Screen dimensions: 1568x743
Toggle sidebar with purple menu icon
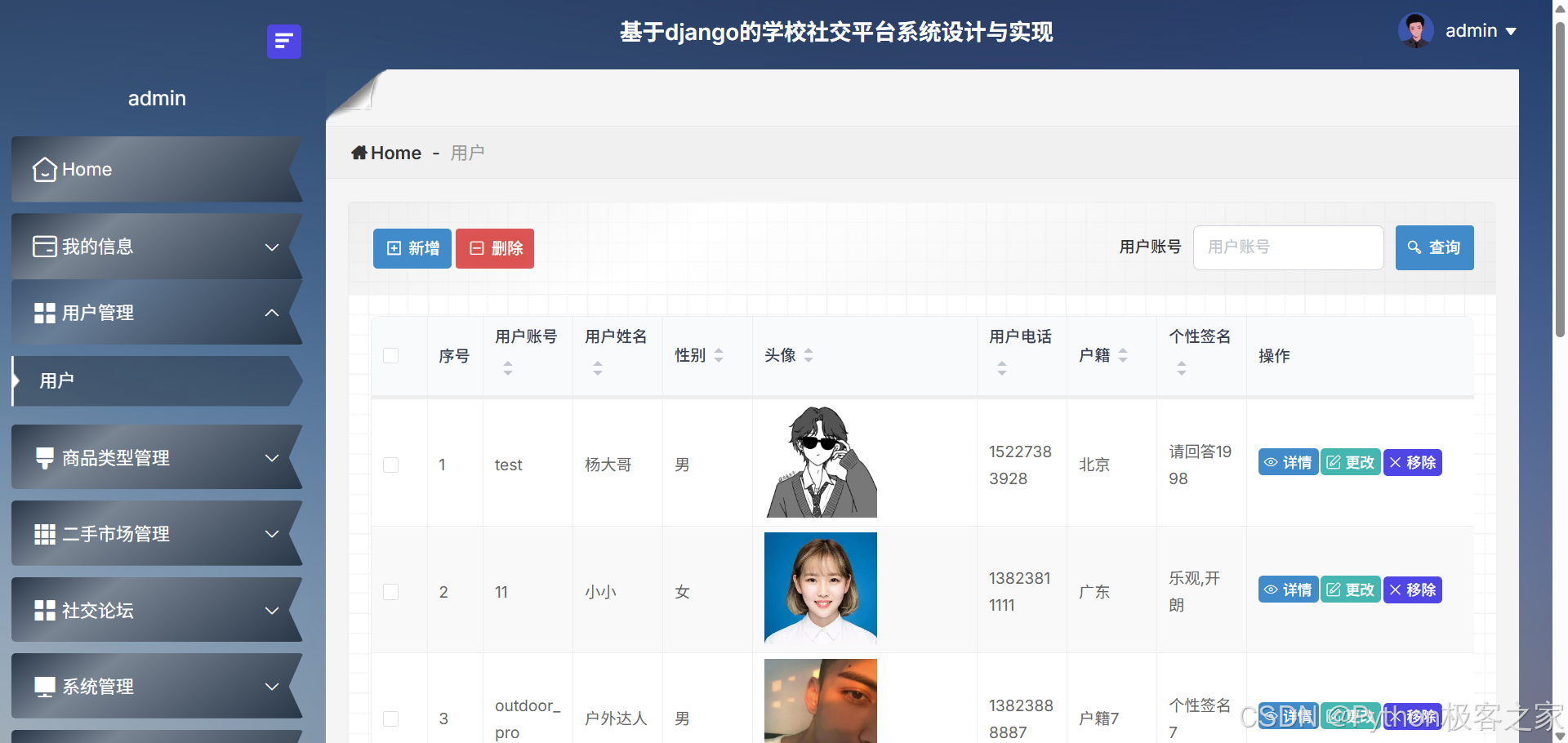pyautogui.click(x=284, y=41)
